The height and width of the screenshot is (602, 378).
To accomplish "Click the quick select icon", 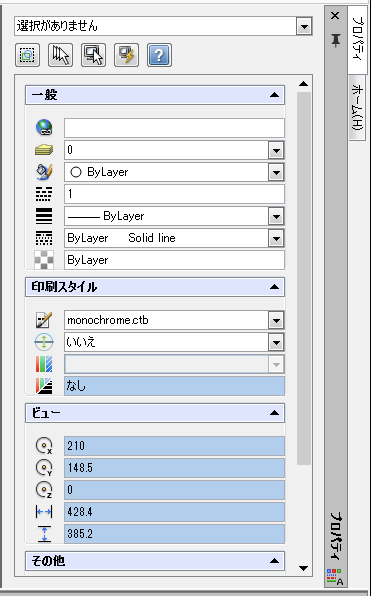I will point(93,55).
